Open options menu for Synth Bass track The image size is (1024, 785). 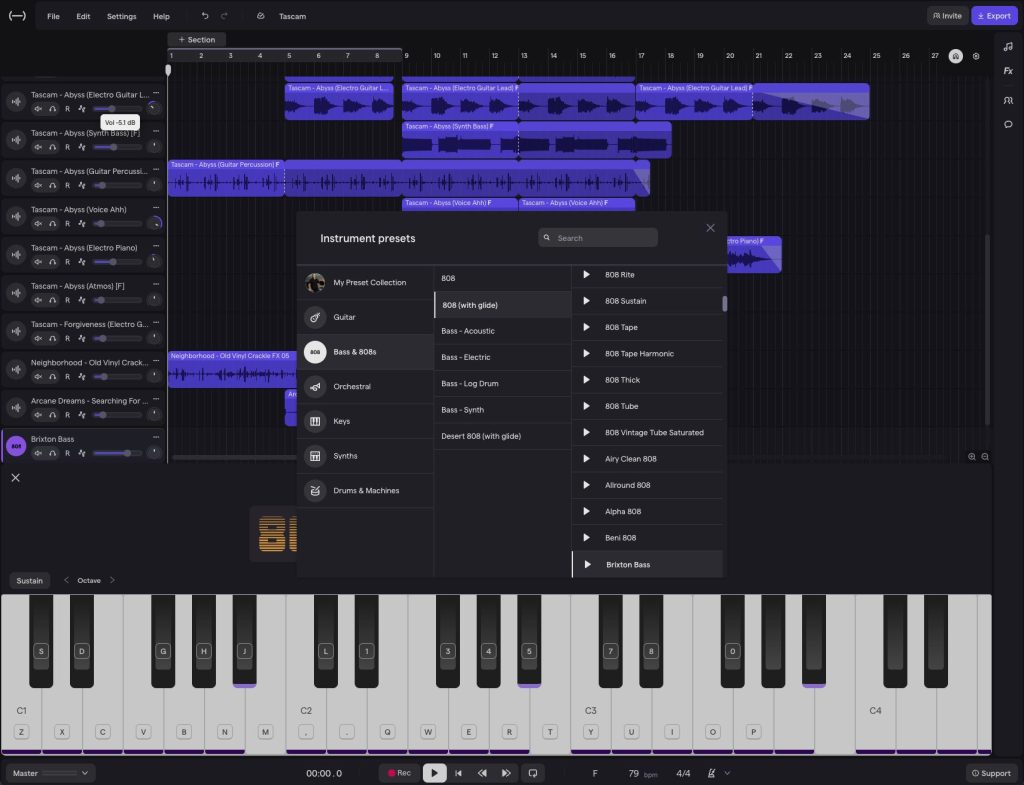tap(156, 132)
